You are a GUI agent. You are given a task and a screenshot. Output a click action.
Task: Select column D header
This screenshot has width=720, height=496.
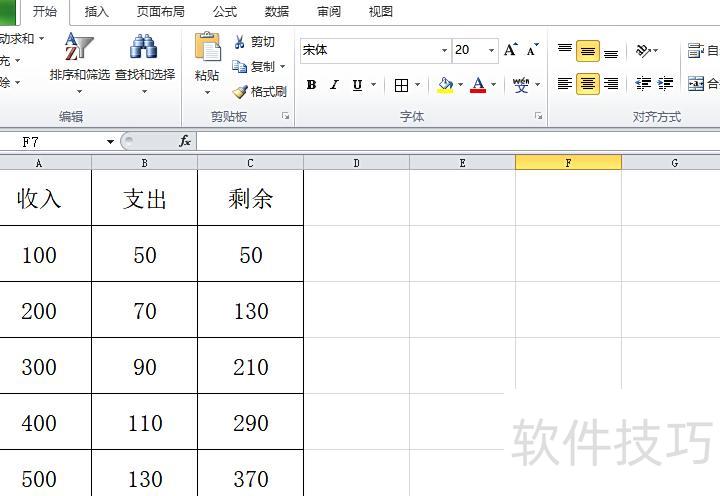click(356, 163)
